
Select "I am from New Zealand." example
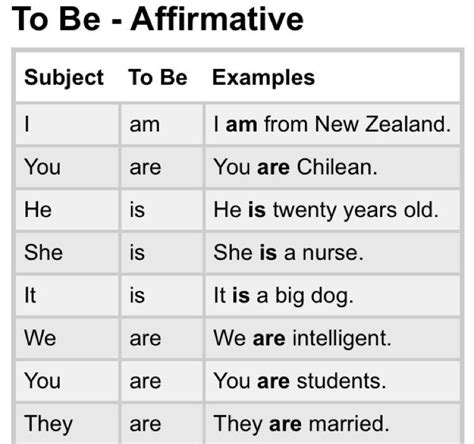point(332,124)
